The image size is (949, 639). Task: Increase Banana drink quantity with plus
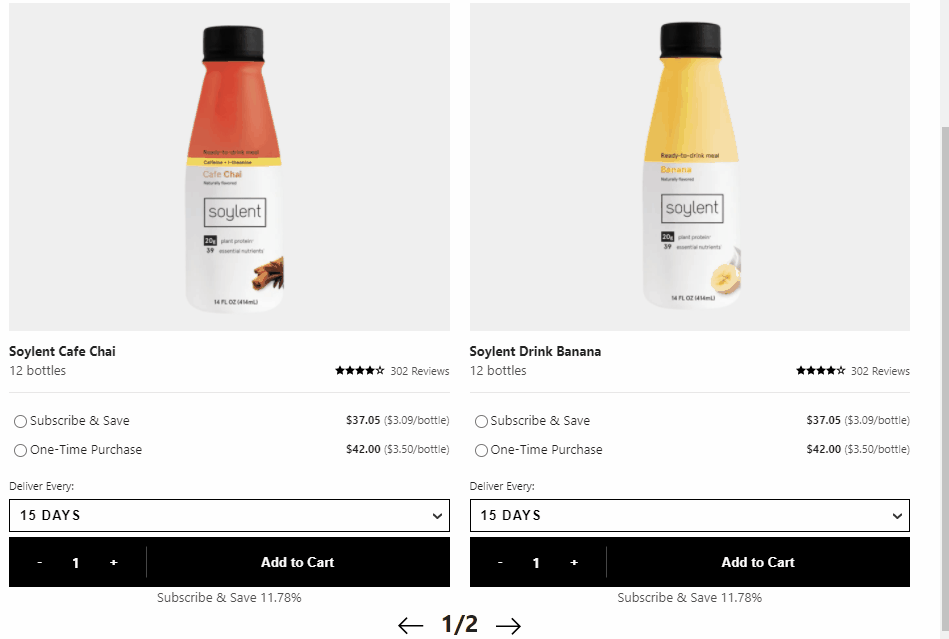coord(574,563)
